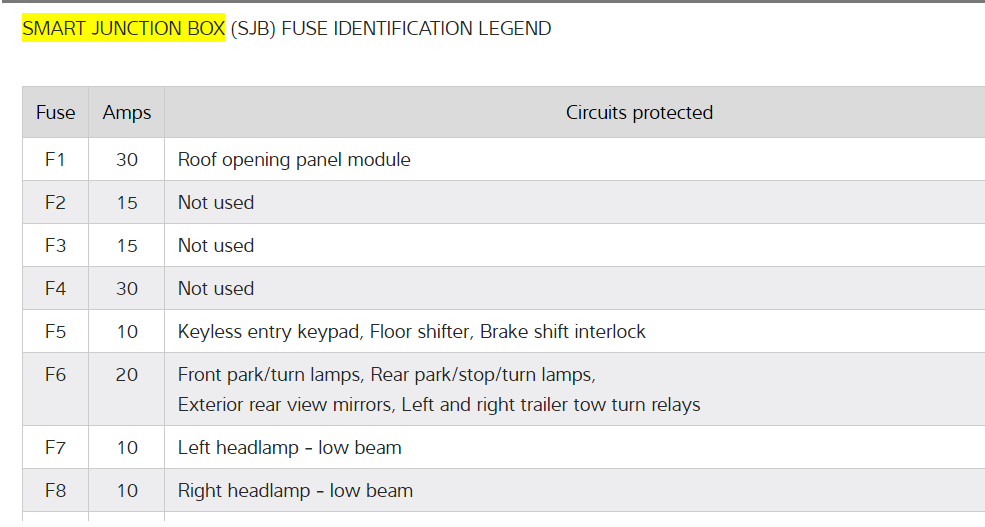The image size is (985, 527).
Task: Select the Amps column header
Action: click(x=127, y=112)
